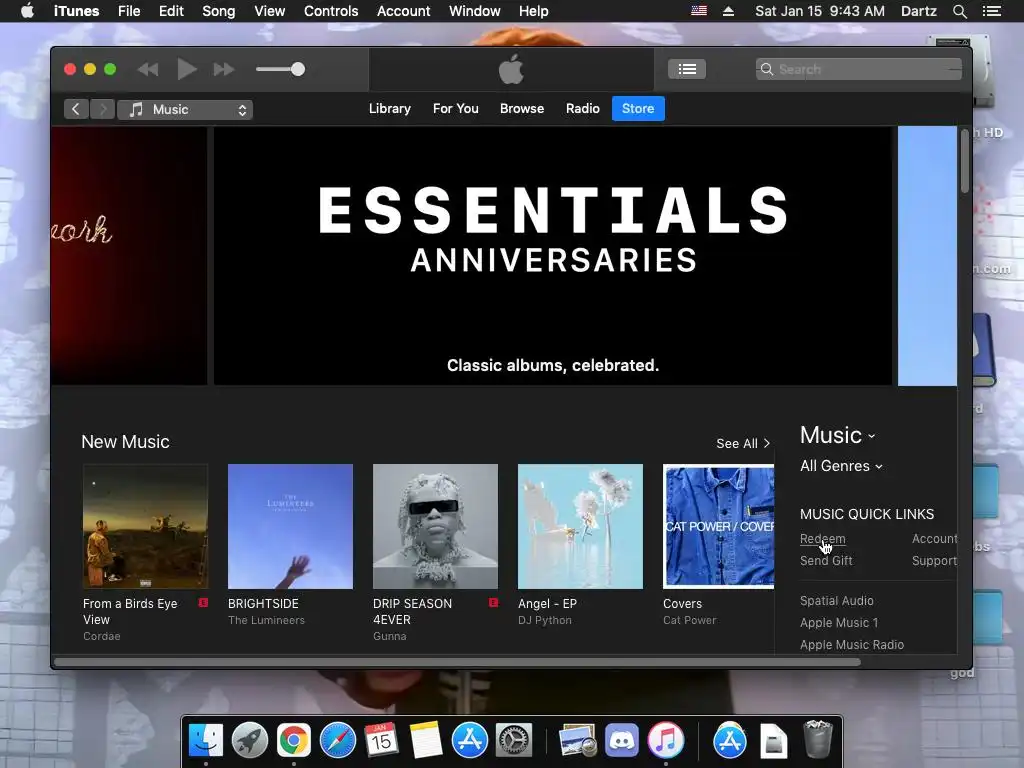Click the iTunes icon in the Dock

pos(665,741)
